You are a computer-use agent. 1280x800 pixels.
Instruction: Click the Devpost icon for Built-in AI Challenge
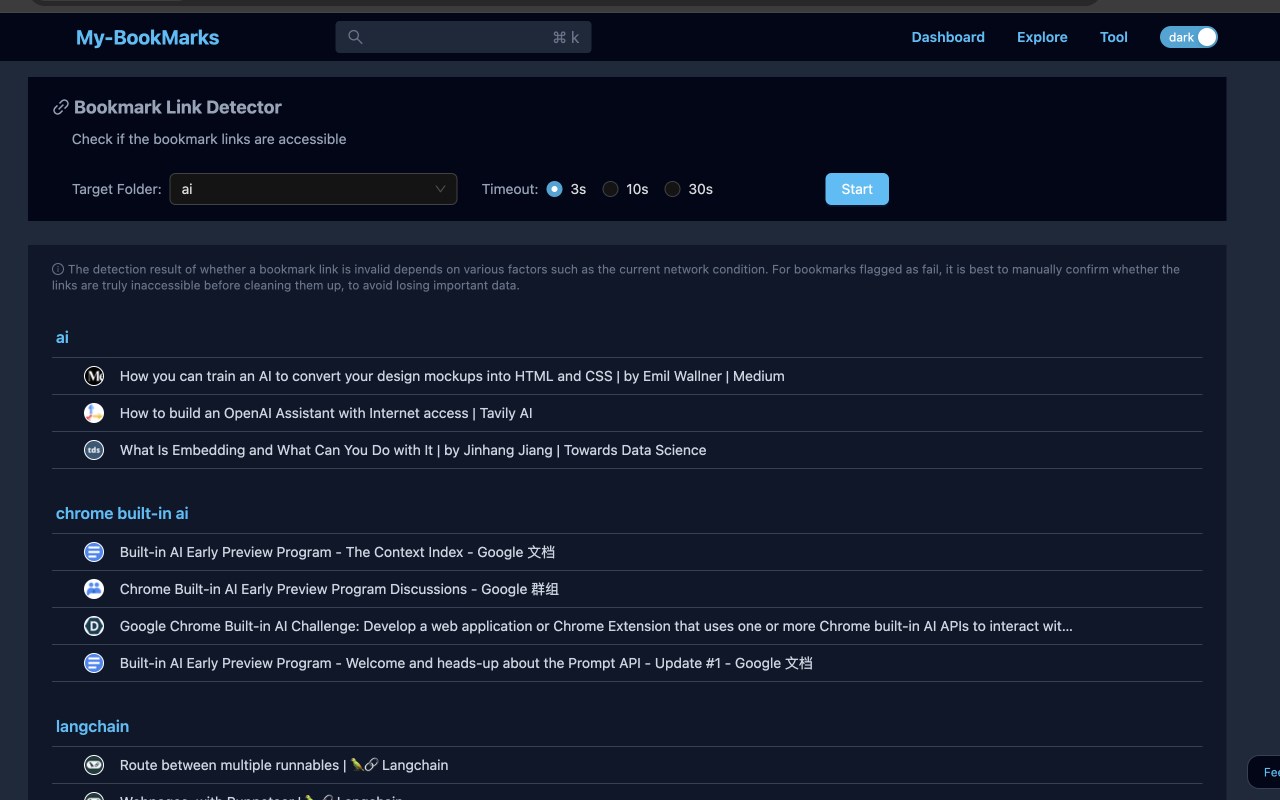tap(94, 626)
